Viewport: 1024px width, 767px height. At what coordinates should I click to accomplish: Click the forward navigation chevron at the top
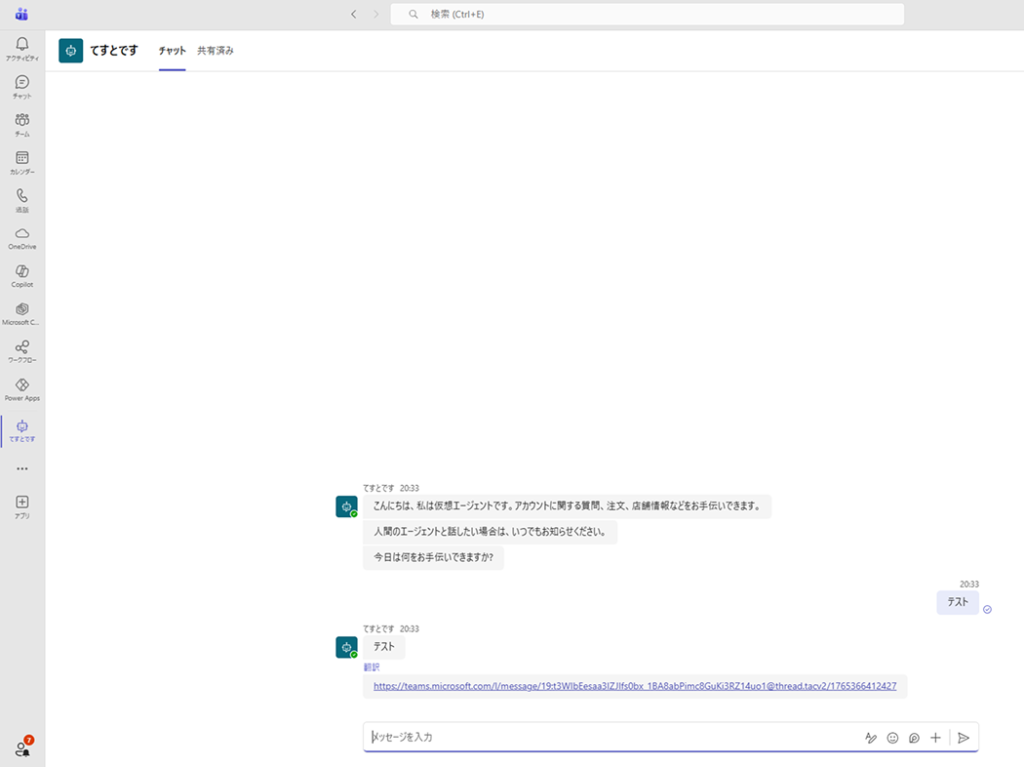pos(375,14)
